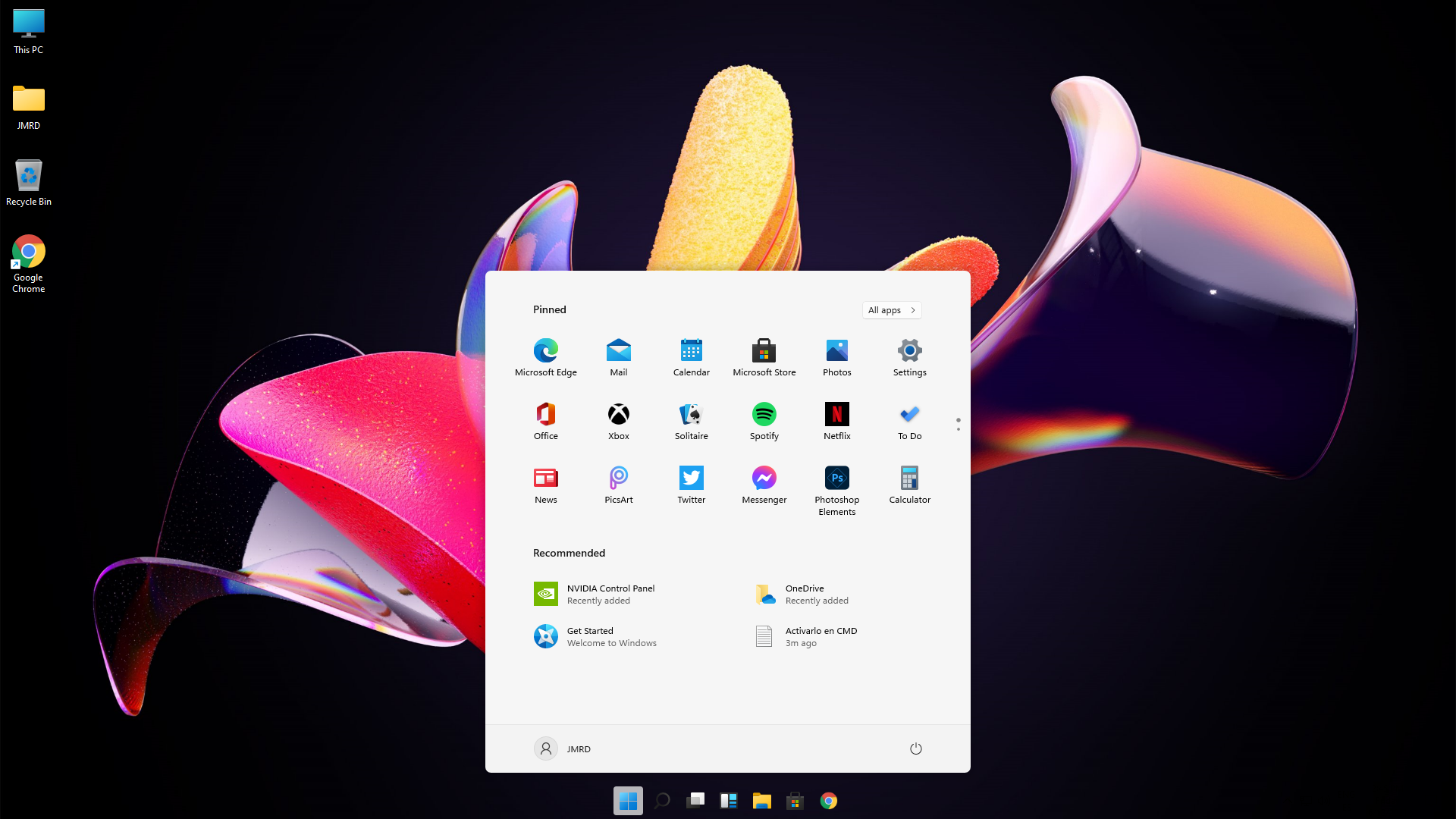
Task: Open the Messenger pinned app
Action: [x=764, y=484]
